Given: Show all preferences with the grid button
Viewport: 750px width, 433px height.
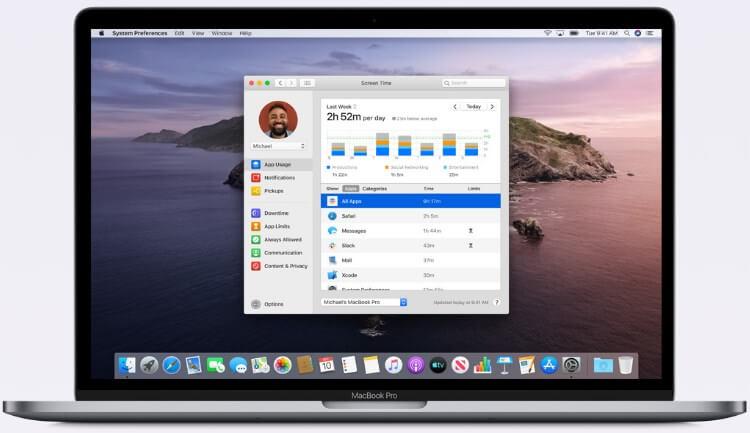Looking at the screenshot, I should click(307, 83).
